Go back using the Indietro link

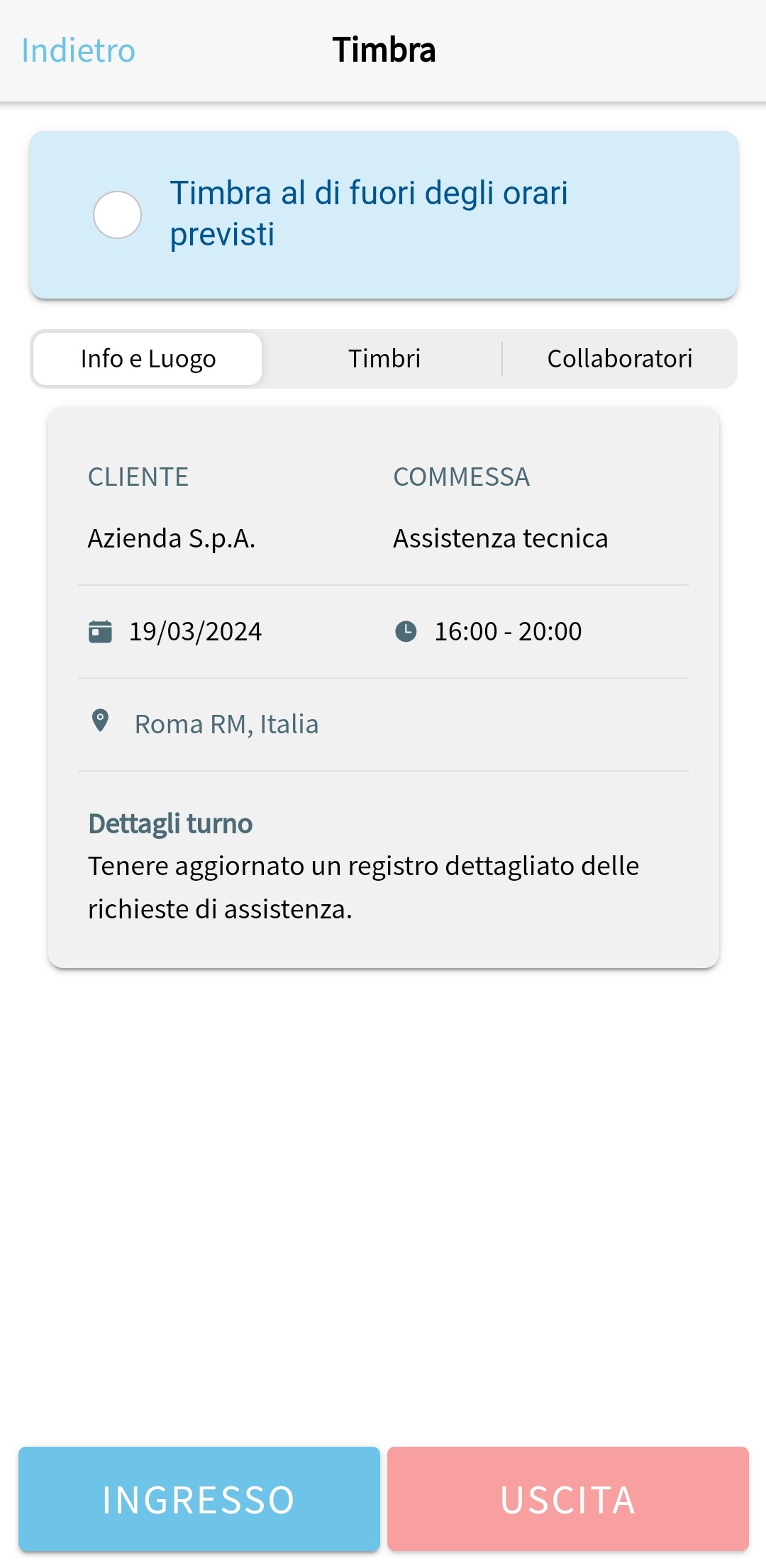pyautogui.click(x=78, y=50)
